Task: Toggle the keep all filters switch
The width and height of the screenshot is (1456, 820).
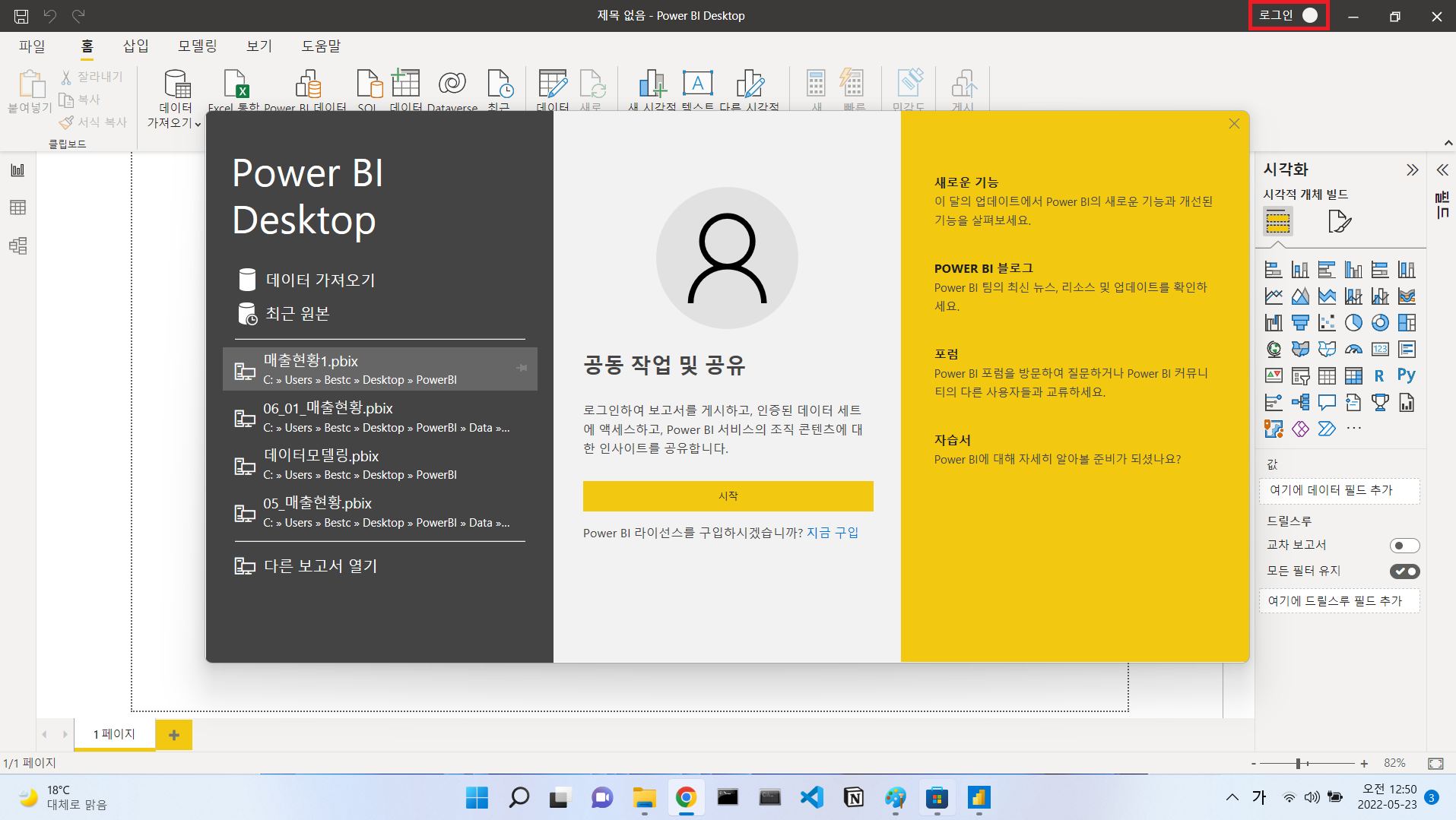Action: [1404, 571]
